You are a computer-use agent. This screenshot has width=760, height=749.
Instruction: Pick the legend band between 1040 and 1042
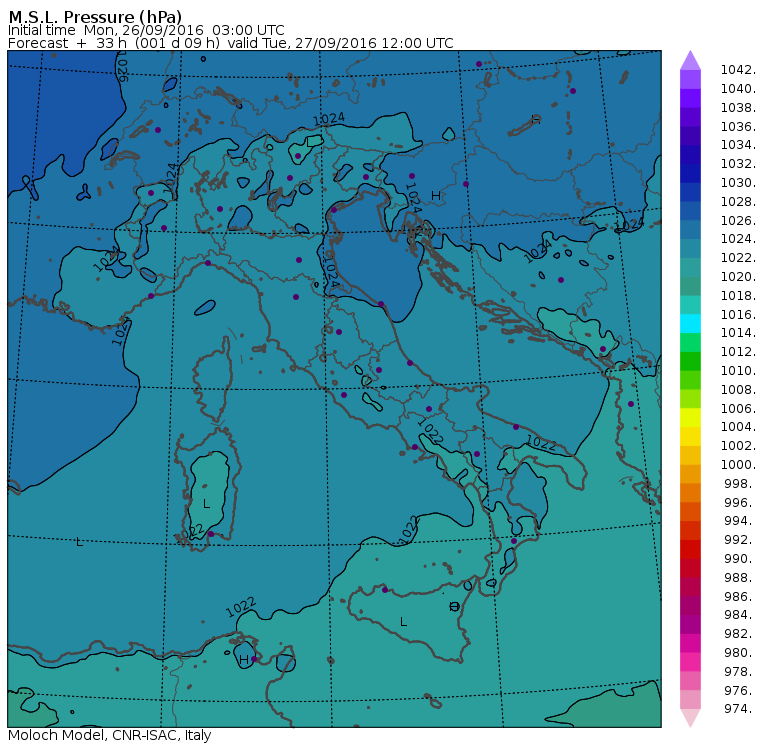click(x=690, y=80)
